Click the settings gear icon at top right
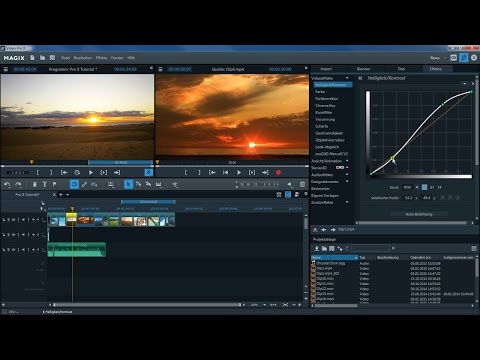Image resolution: width=480 pixels, height=360 pixels. tap(474, 58)
